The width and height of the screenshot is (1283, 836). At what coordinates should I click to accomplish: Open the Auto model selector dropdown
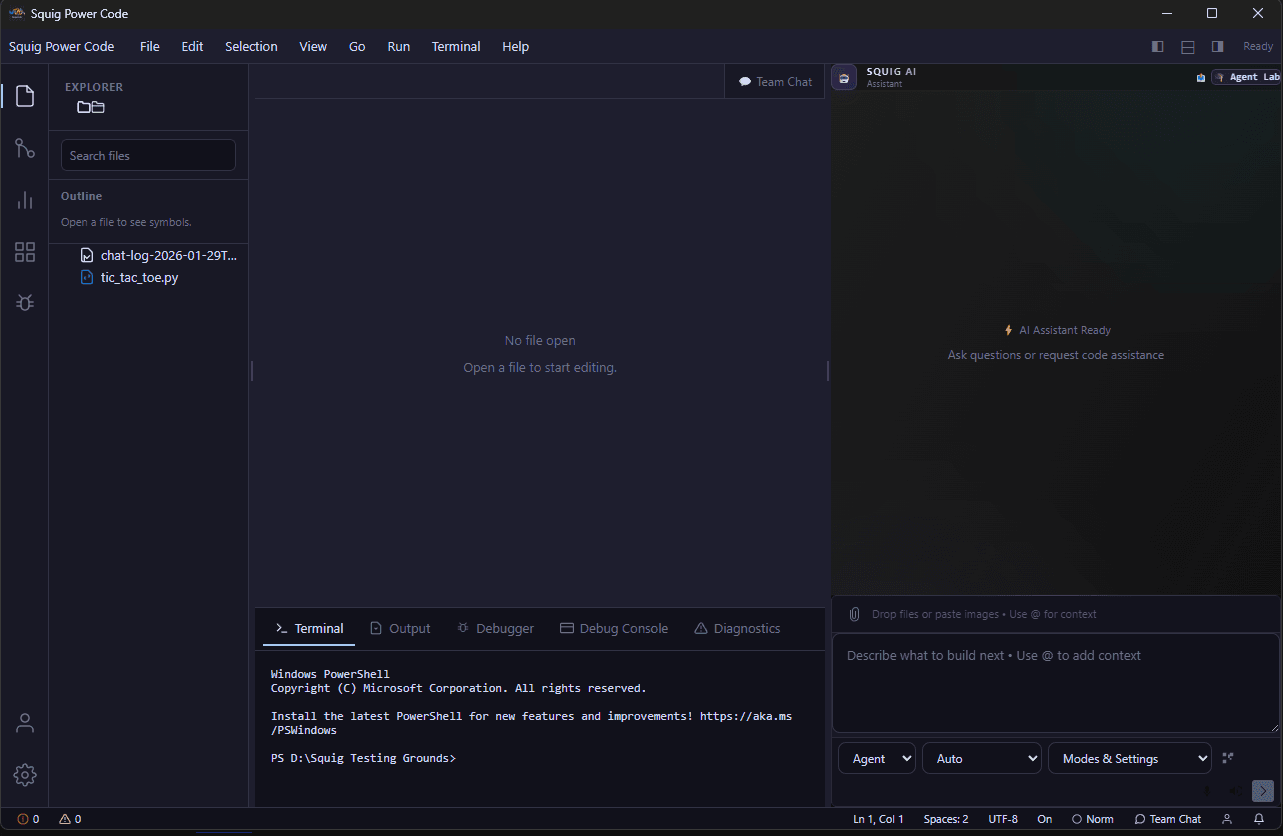[x=981, y=758]
